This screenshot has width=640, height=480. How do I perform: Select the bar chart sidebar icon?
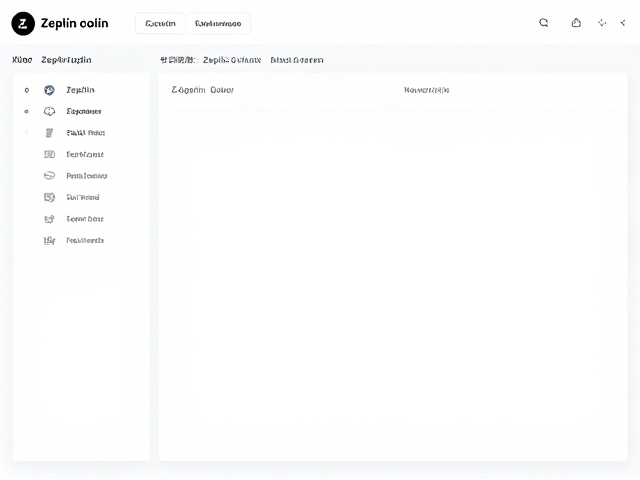click(49, 240)
